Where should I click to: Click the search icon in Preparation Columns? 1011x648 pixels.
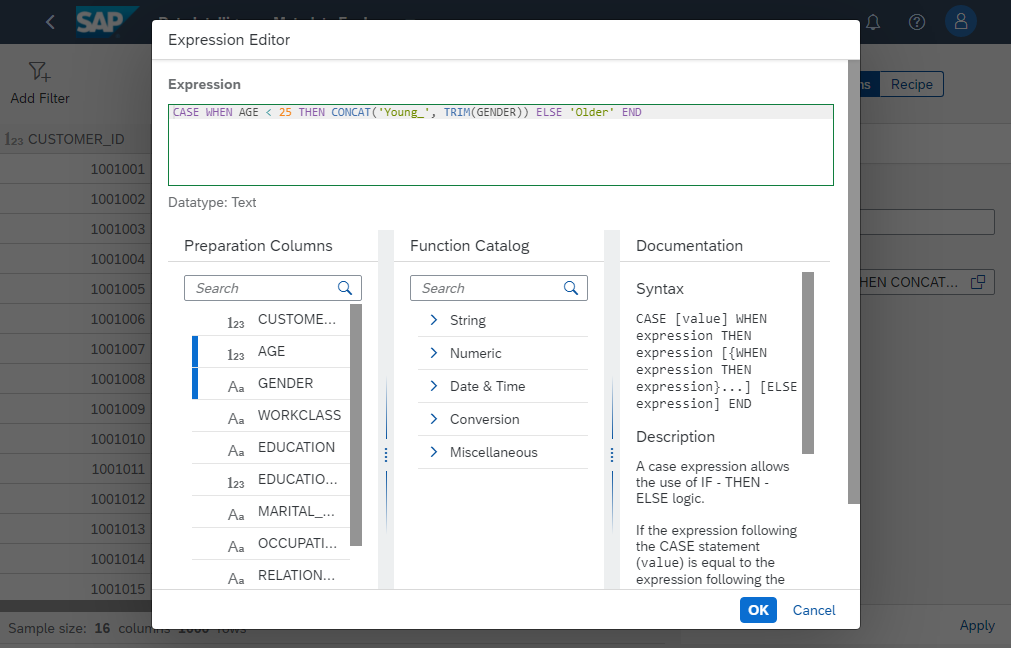[345, 288]
